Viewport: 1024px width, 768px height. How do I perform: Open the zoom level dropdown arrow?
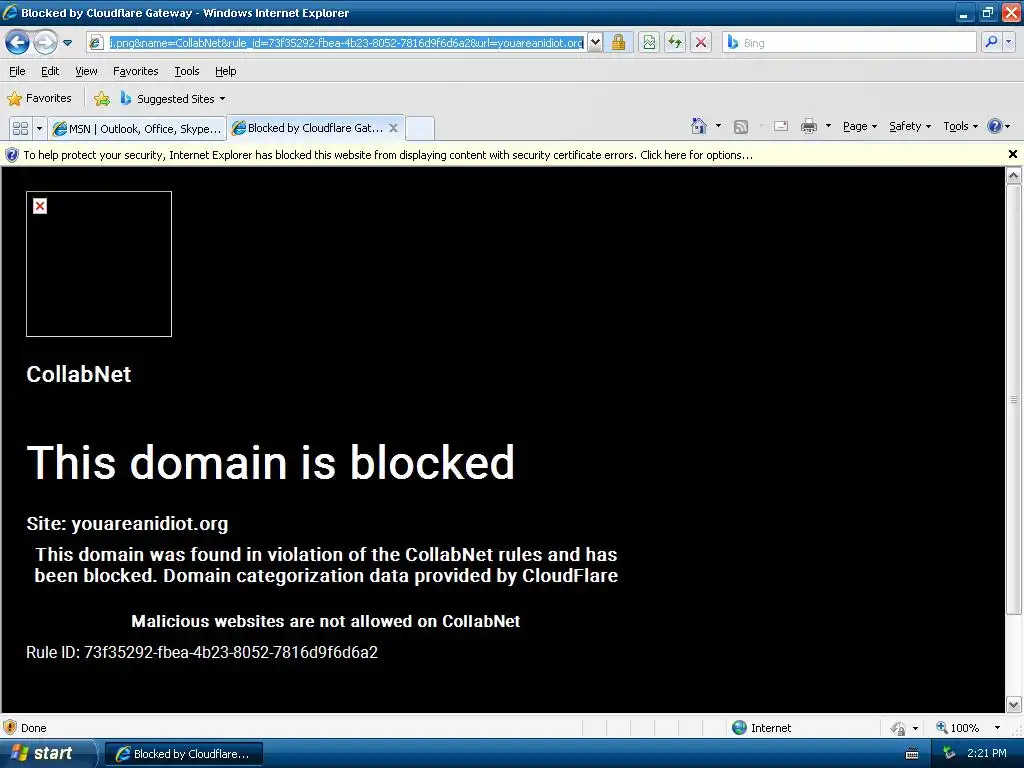pos(997,728)
